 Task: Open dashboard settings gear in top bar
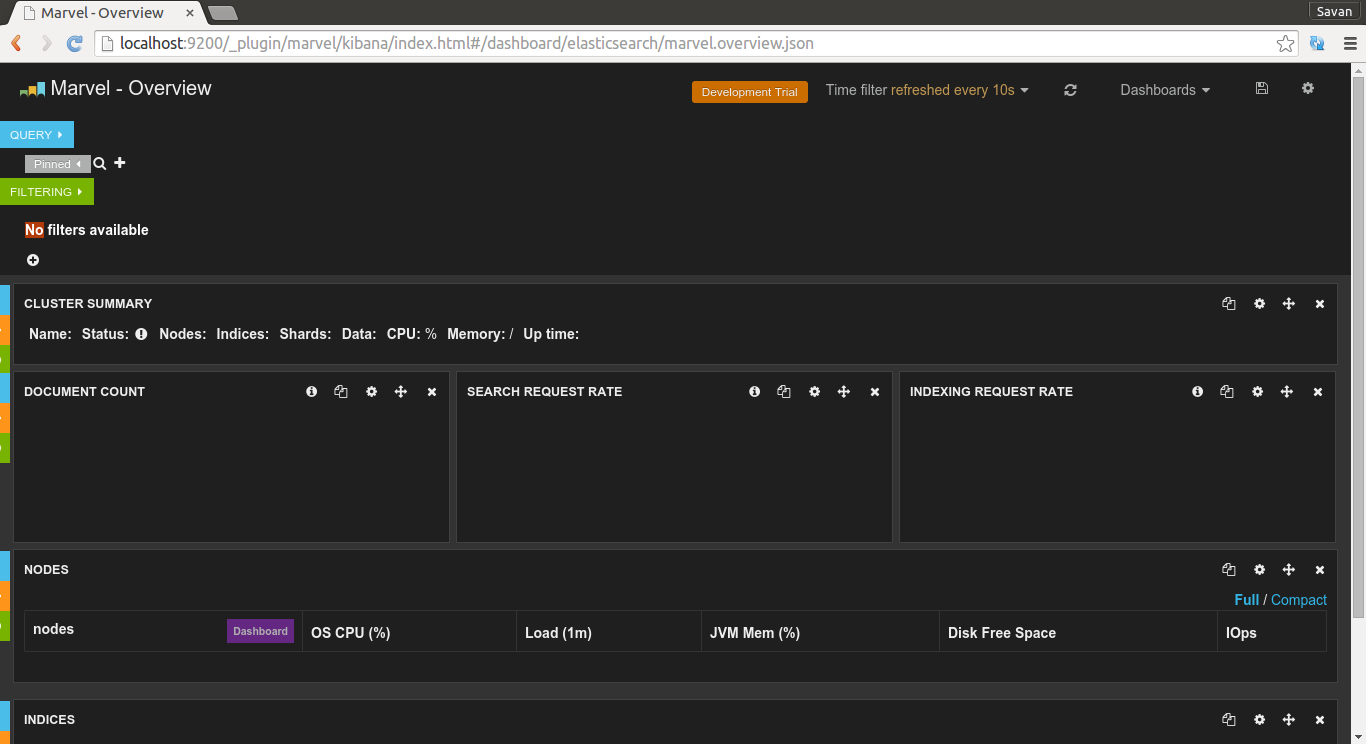tap(1308, 88)
